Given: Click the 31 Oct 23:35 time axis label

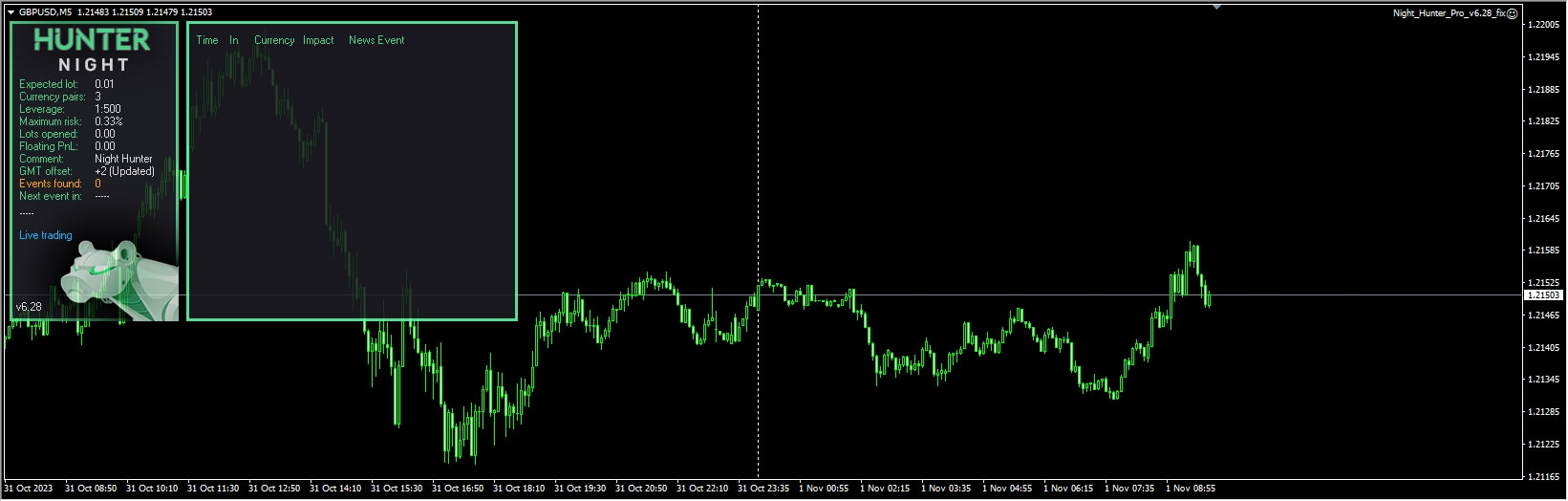Looking at the screenshot, I should [763, 489].
